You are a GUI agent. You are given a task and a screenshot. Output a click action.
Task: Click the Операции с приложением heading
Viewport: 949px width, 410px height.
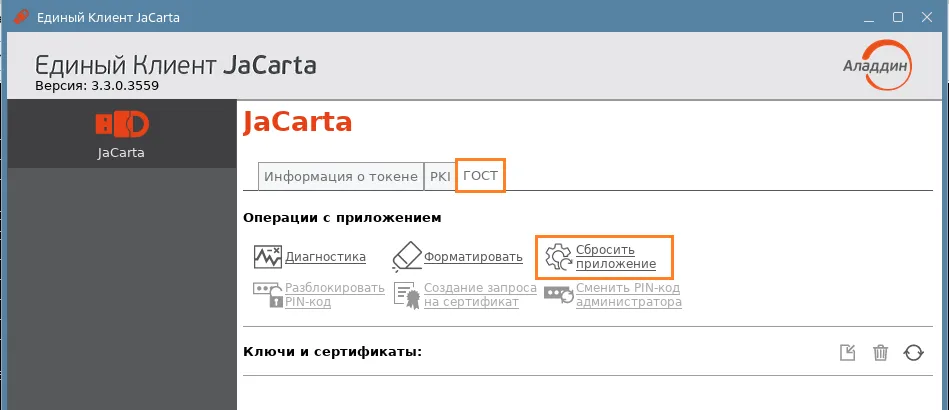[x=342, y=217]
